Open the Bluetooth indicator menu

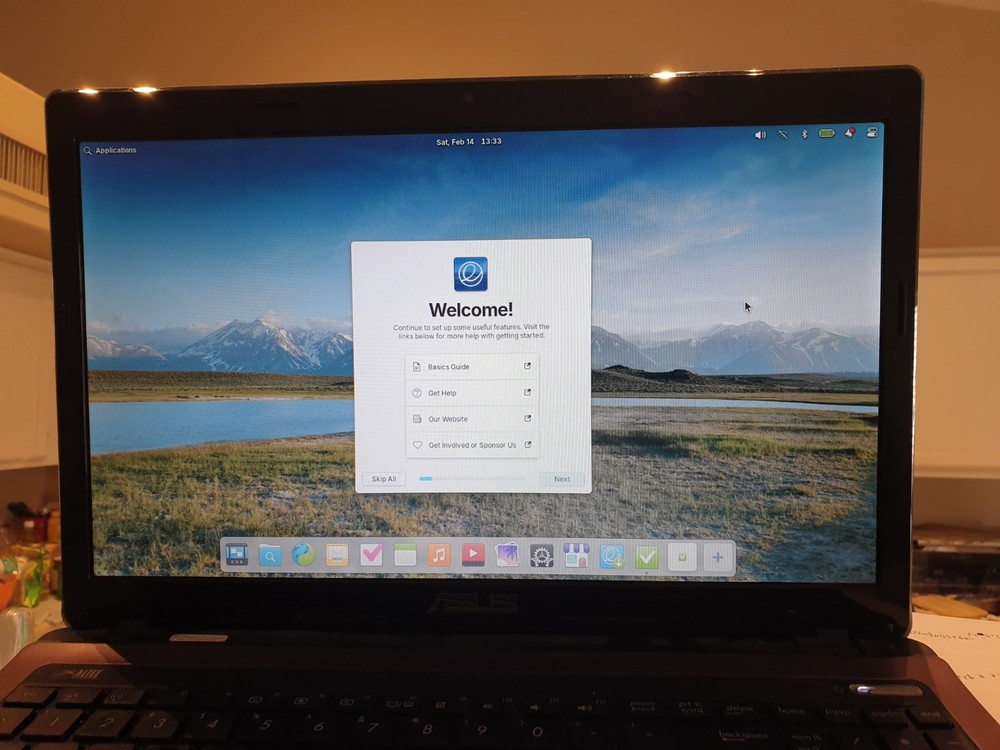pyautogui.click(x=804, y=133)
